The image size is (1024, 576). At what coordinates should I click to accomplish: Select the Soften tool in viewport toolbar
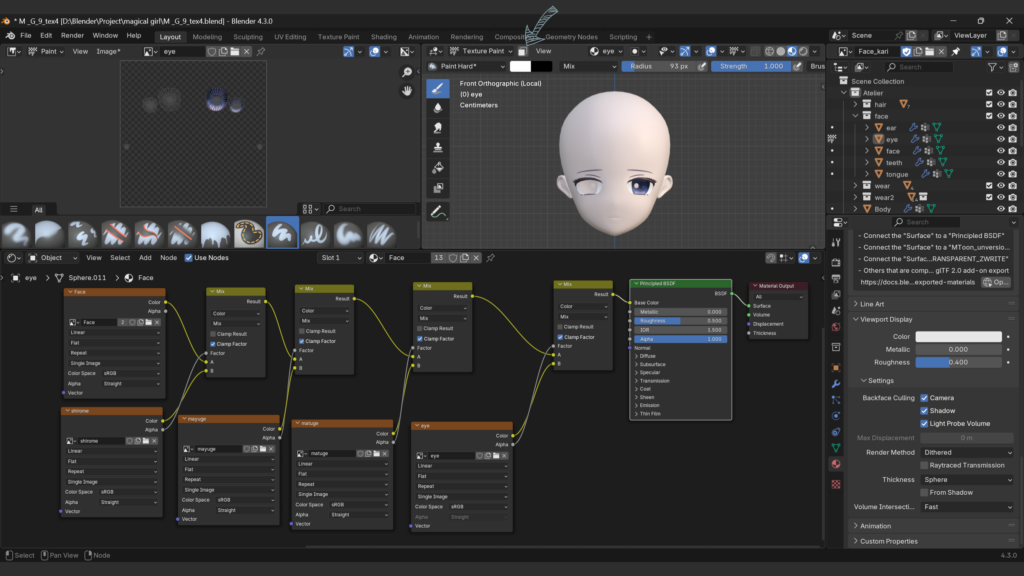point(437,108)
